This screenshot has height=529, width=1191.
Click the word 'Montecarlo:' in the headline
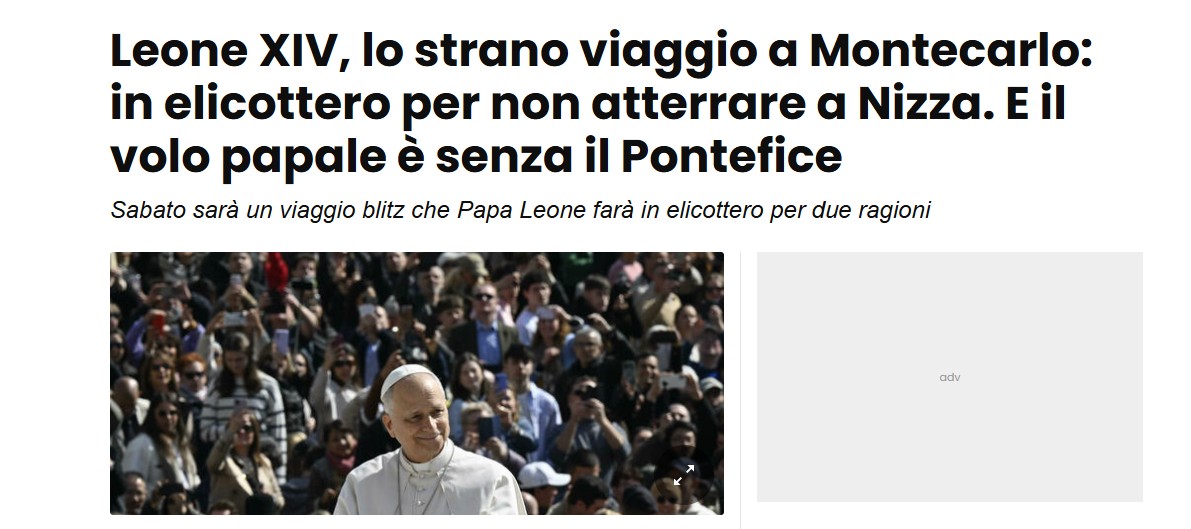coord(951,52)
